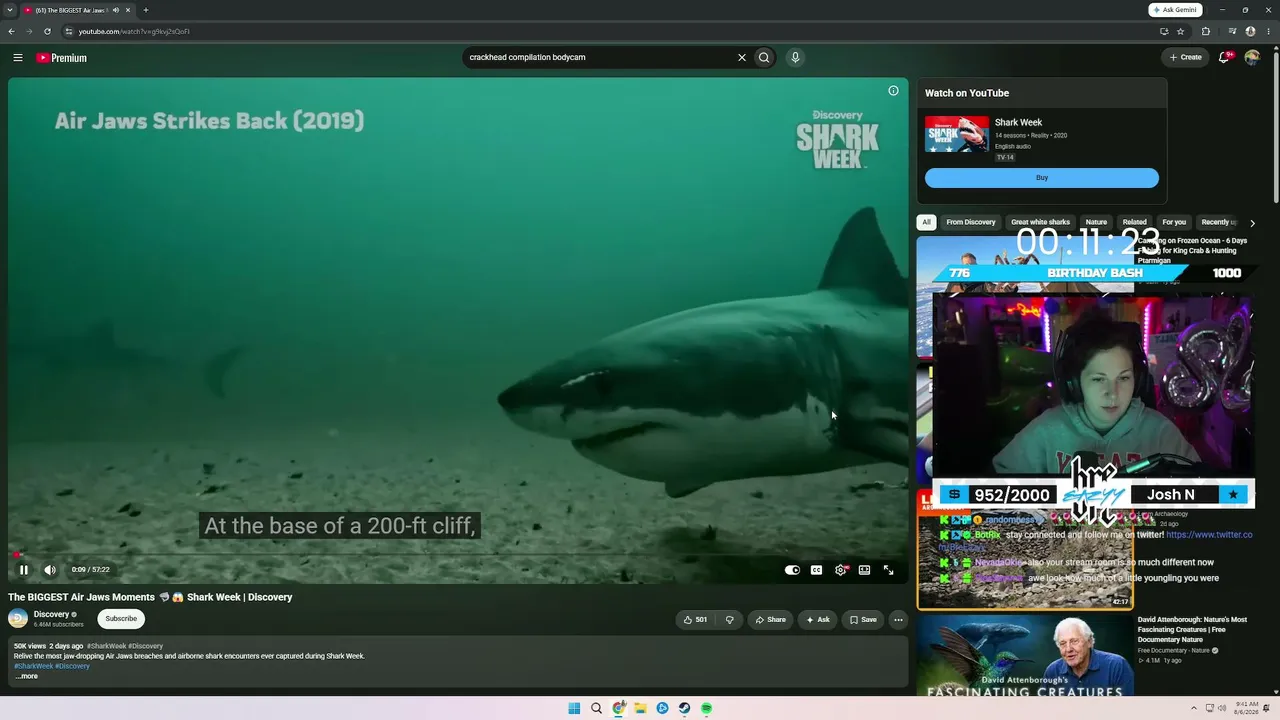This screenshot has height=720, width=1280.
Task: Open the YouTube account avatar menu
Action: pyautogui.click(x=1252, y=57)
